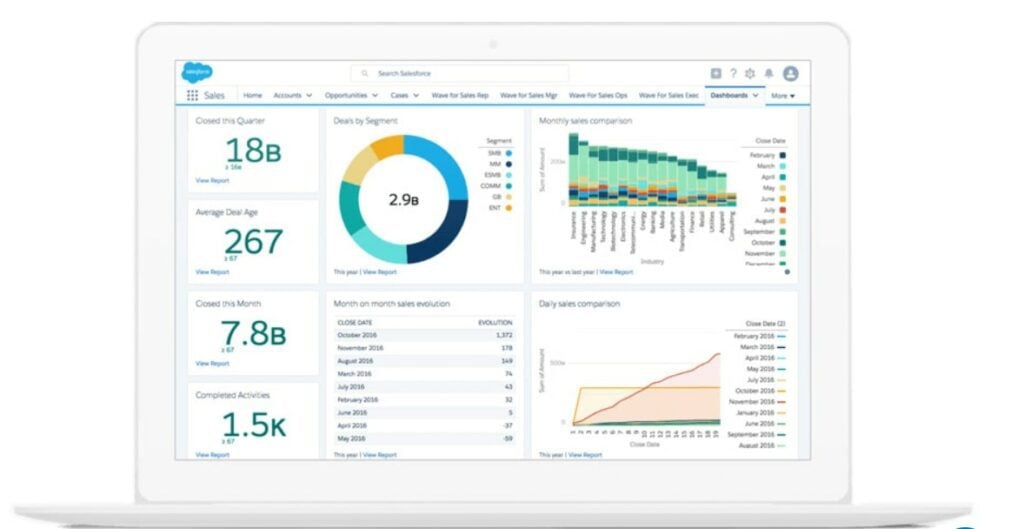Open View Report under Closed this Month
Viewport: 1024px width, 529px height.
click(212, 363)
